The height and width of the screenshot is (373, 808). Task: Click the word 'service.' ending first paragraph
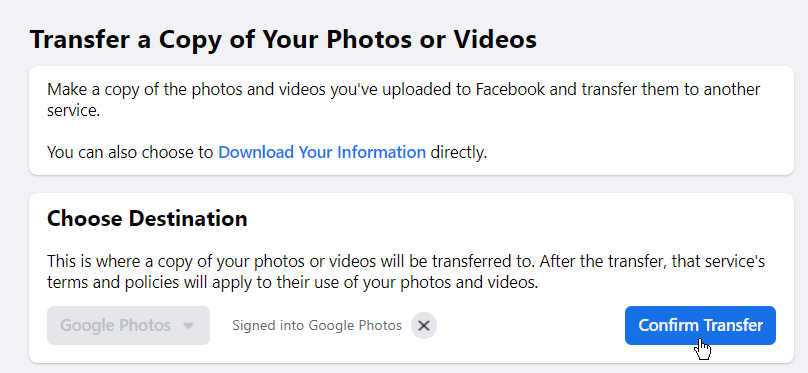tap(73, 111)
